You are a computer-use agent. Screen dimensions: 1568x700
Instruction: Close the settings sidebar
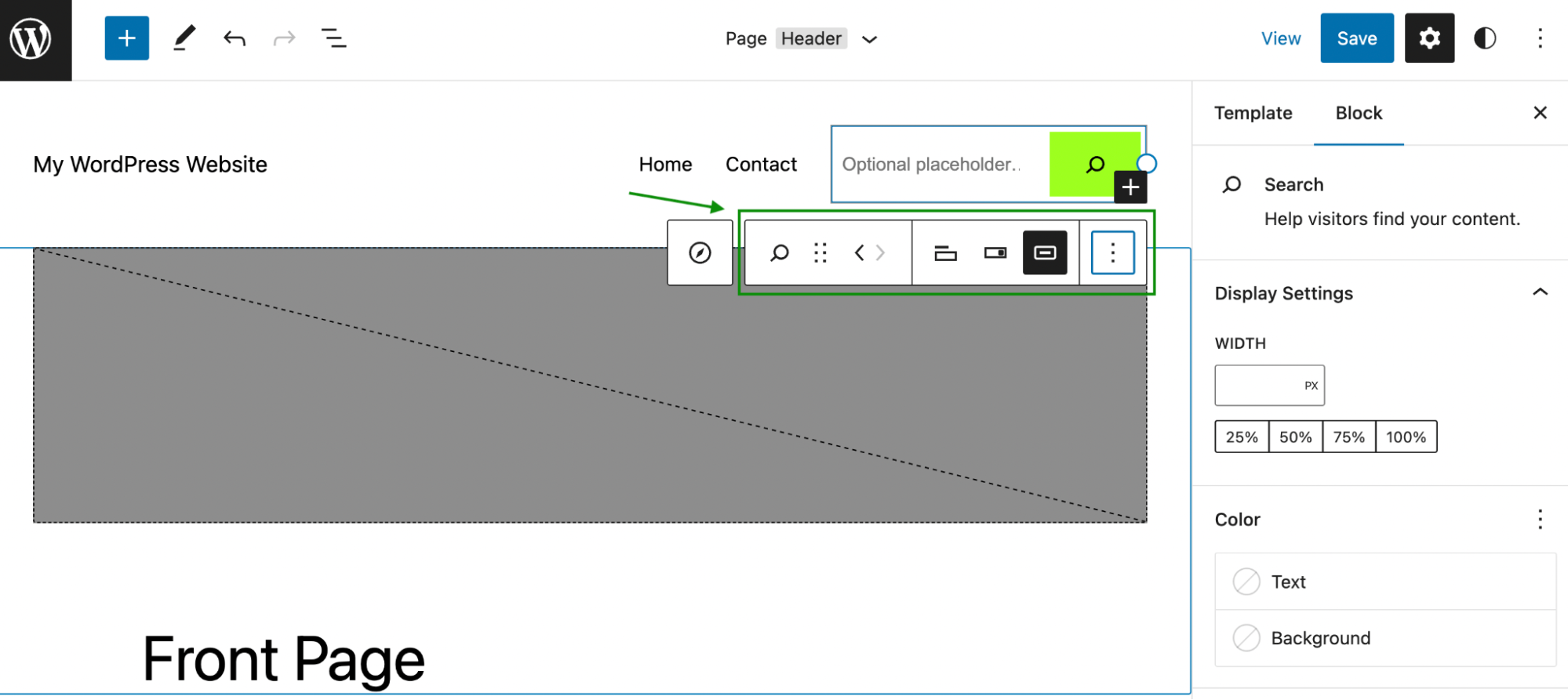pyautogui.click(x=1540, y=113)
